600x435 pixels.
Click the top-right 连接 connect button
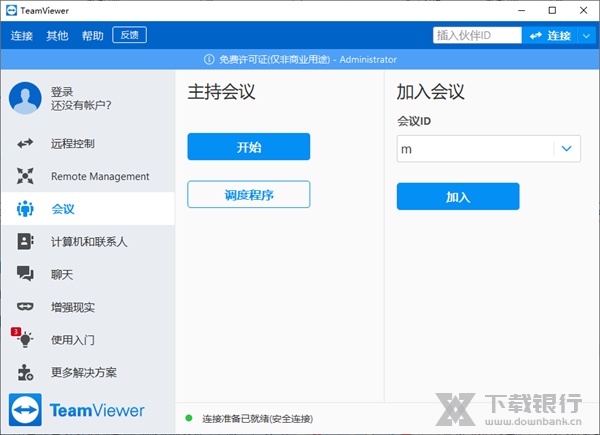550,35
